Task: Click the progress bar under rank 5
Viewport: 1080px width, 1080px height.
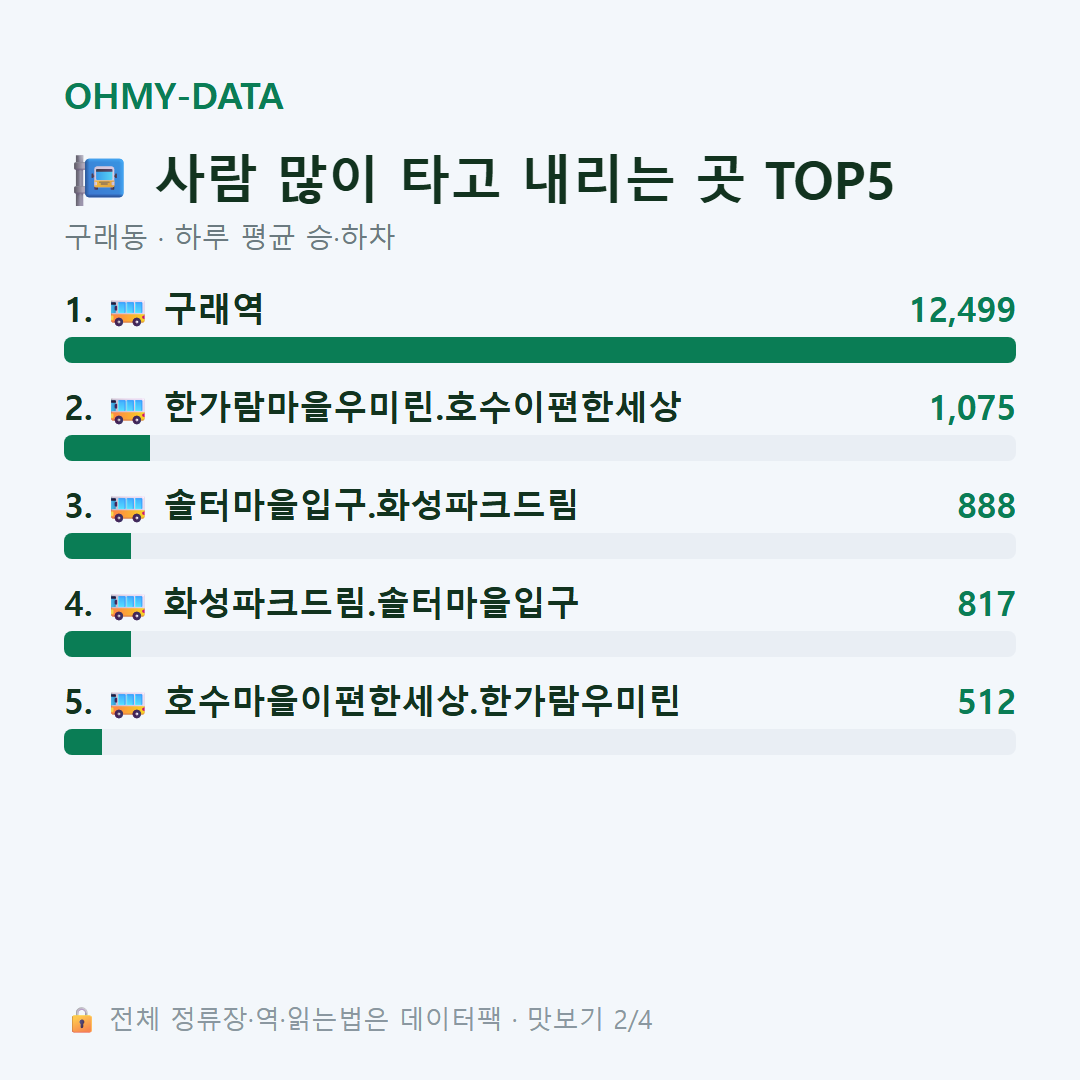Action: point(540,742)
